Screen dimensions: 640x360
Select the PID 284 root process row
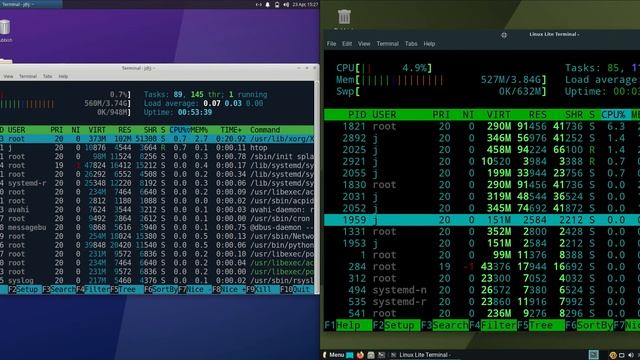tap(482, 267)
